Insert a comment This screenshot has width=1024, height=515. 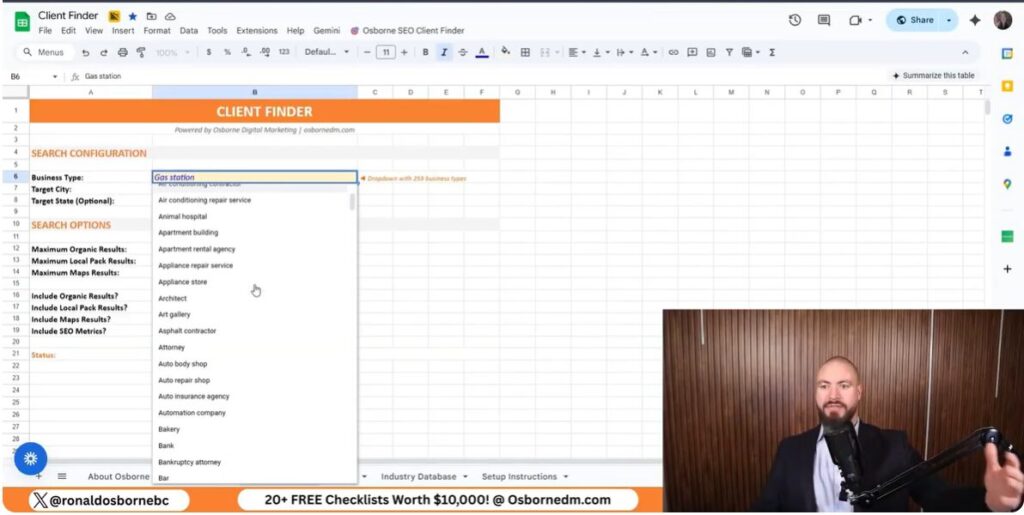[x=692, y=52]
